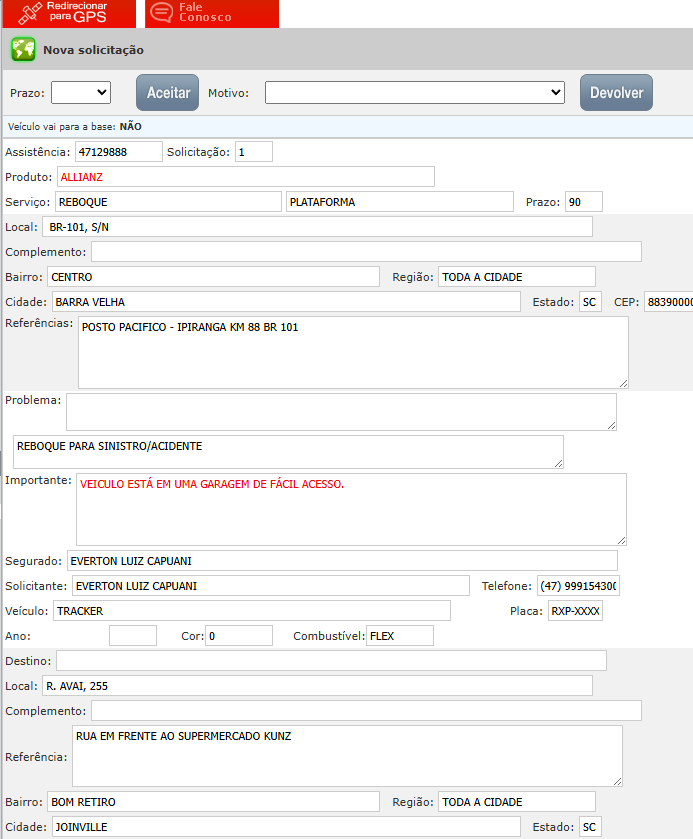This screenshot has height=839, width=693.
Task: Open the Fale Conosco chat button
Action: (x=212, y=13)
